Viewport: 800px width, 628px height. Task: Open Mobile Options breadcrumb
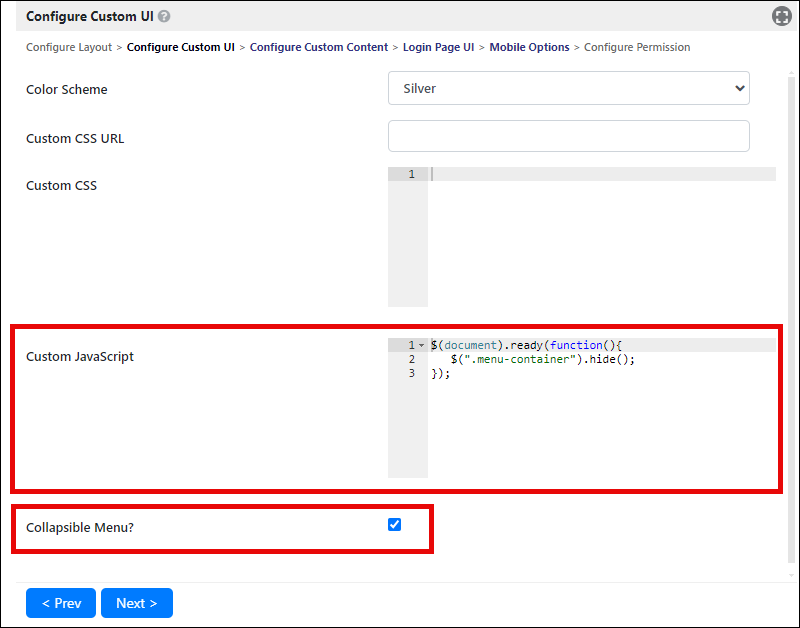(529, 47)
